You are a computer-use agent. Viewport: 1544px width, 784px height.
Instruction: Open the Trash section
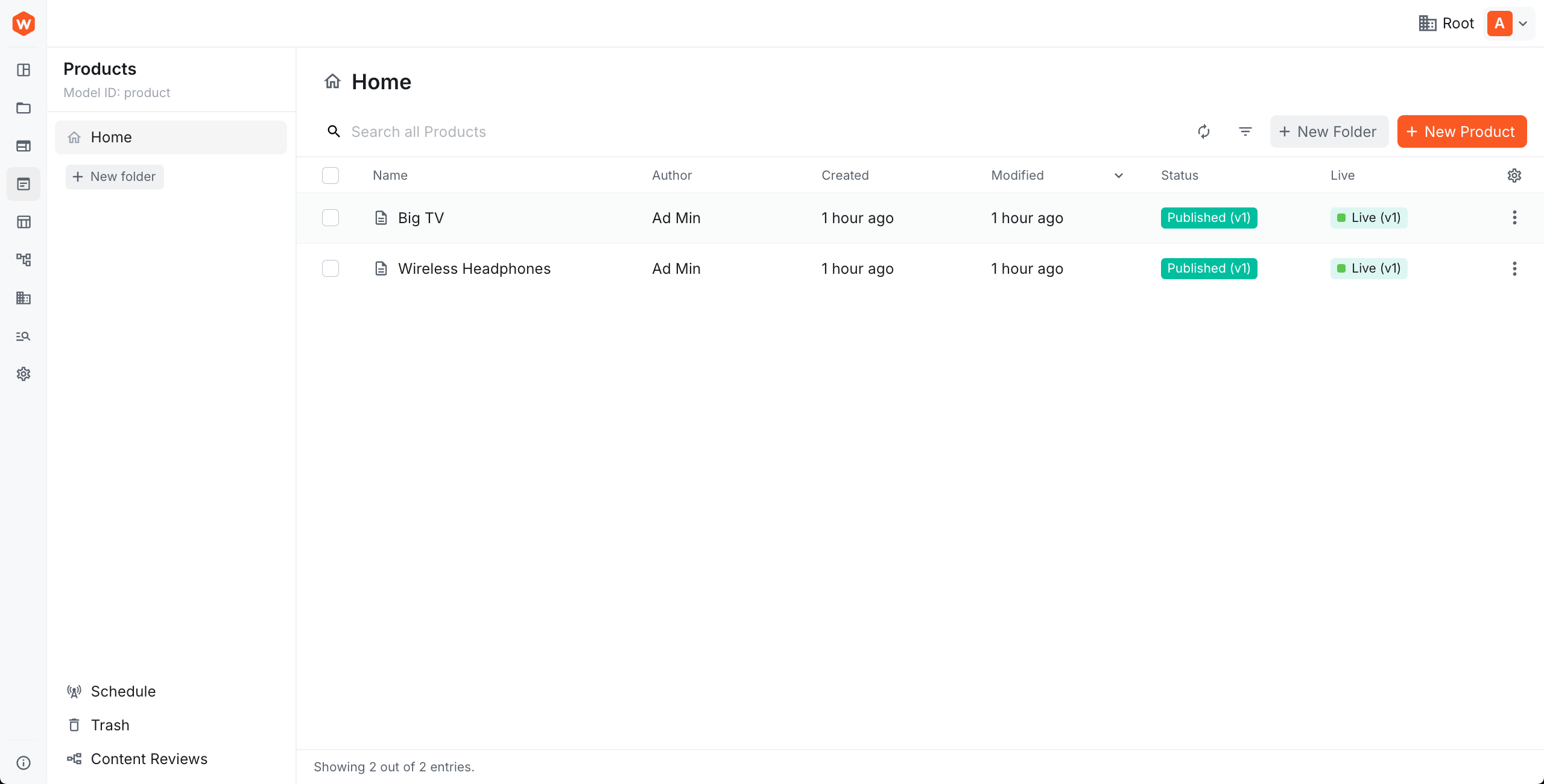(x=110, y=725)
